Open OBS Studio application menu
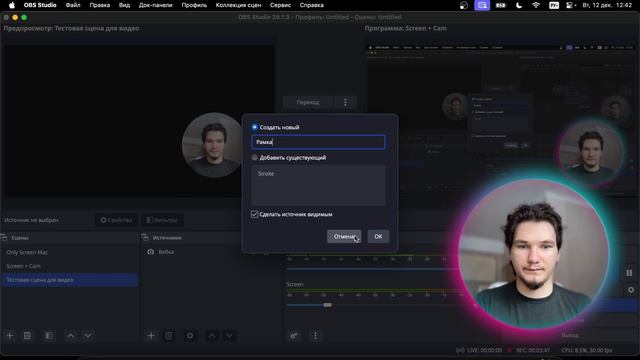 click(x=40, y=5)
